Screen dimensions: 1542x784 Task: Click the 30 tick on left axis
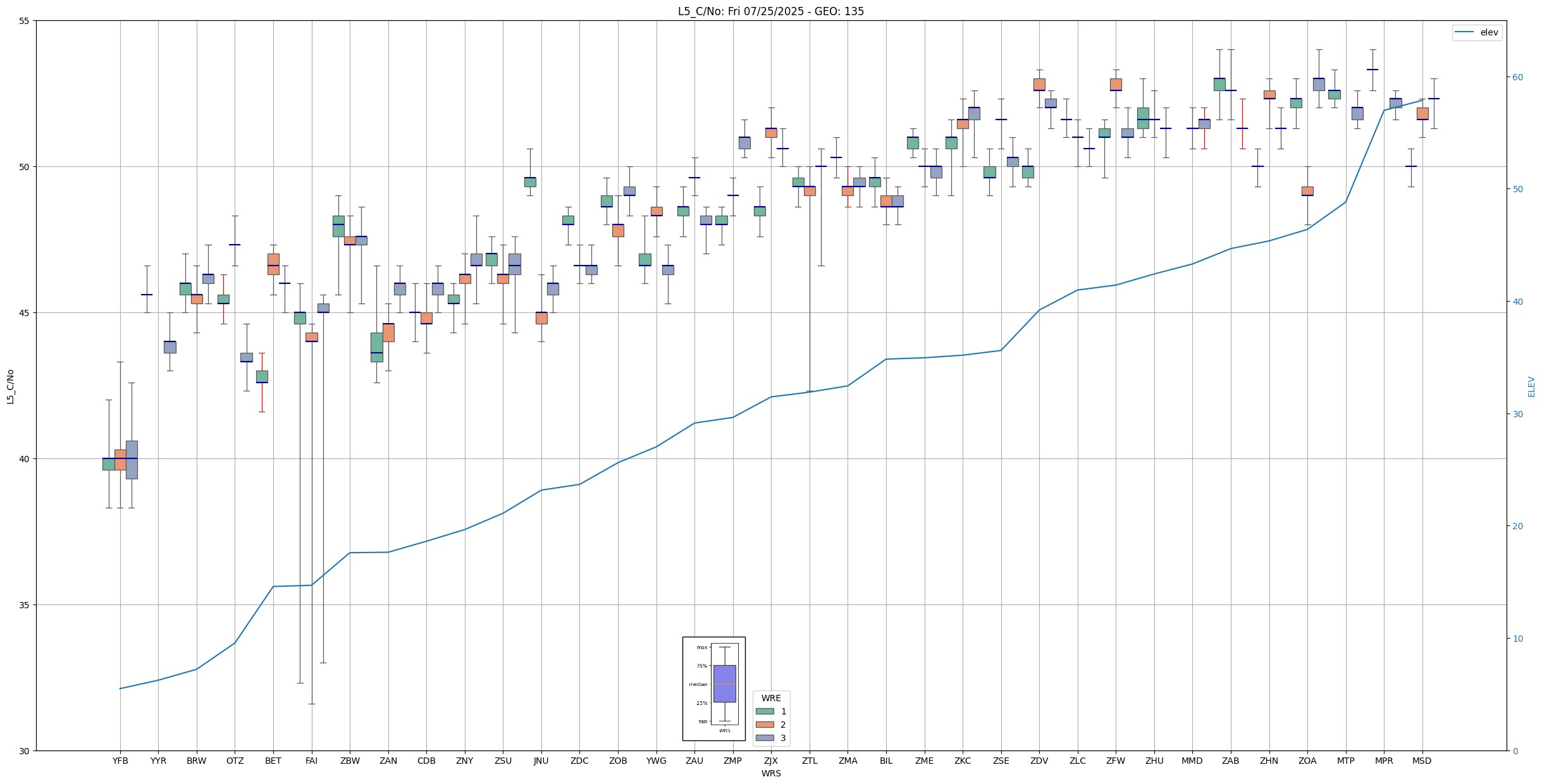(x=25, y=751)
